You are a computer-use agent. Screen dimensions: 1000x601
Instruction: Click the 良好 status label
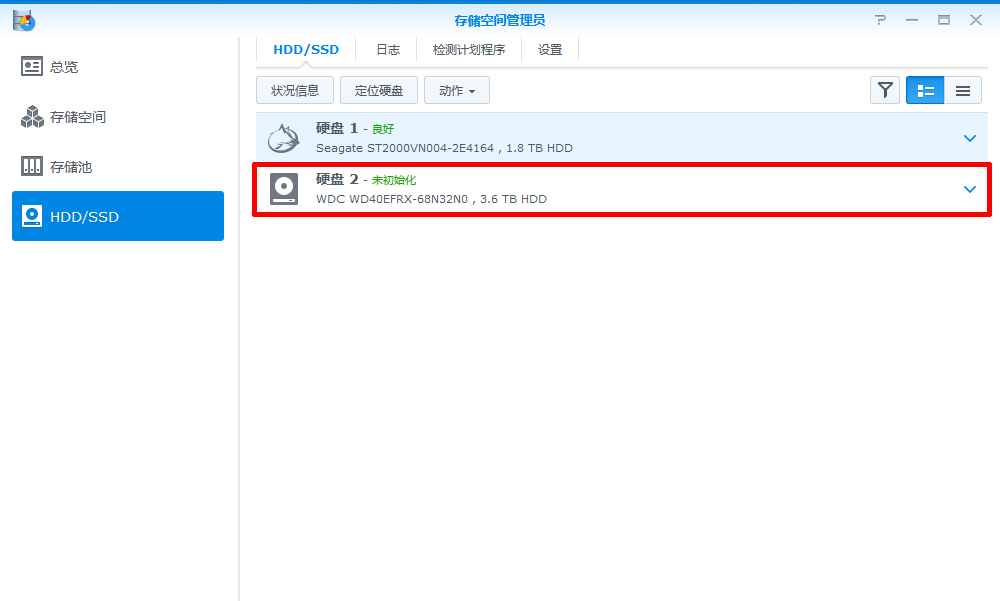(x=383, y=129)
